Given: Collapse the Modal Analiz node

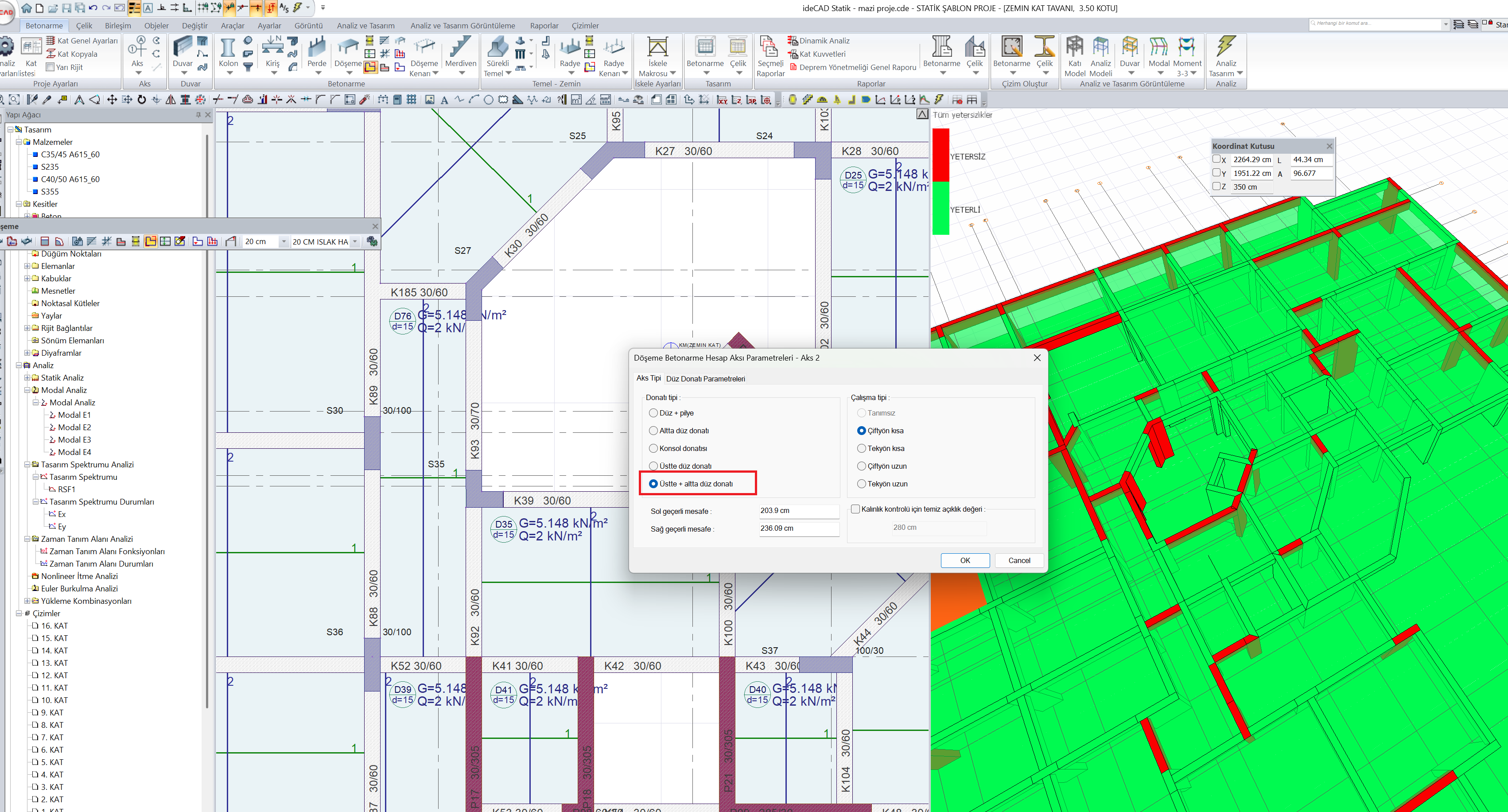Looking at the screenshot, I should click(x=27, y=390).
